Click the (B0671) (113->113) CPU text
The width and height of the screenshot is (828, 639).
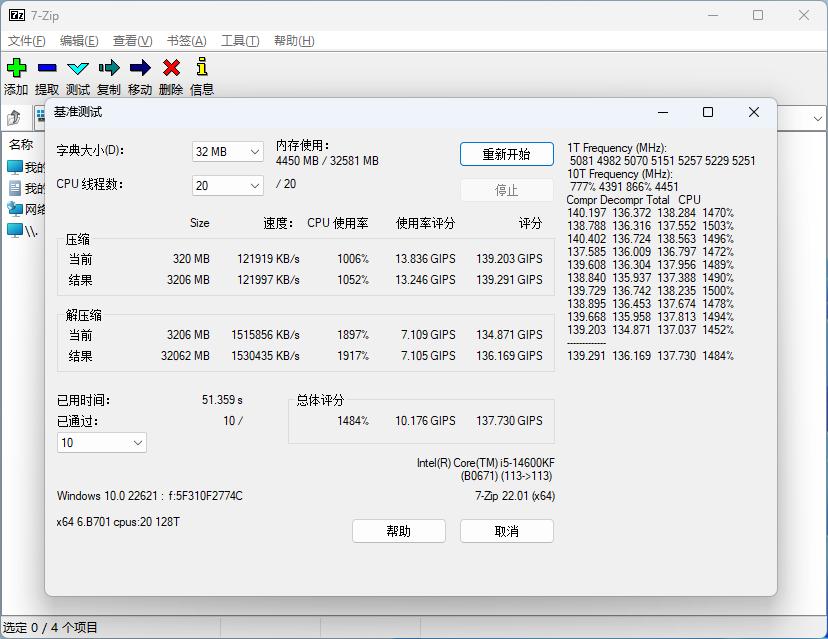click(506, 476)
